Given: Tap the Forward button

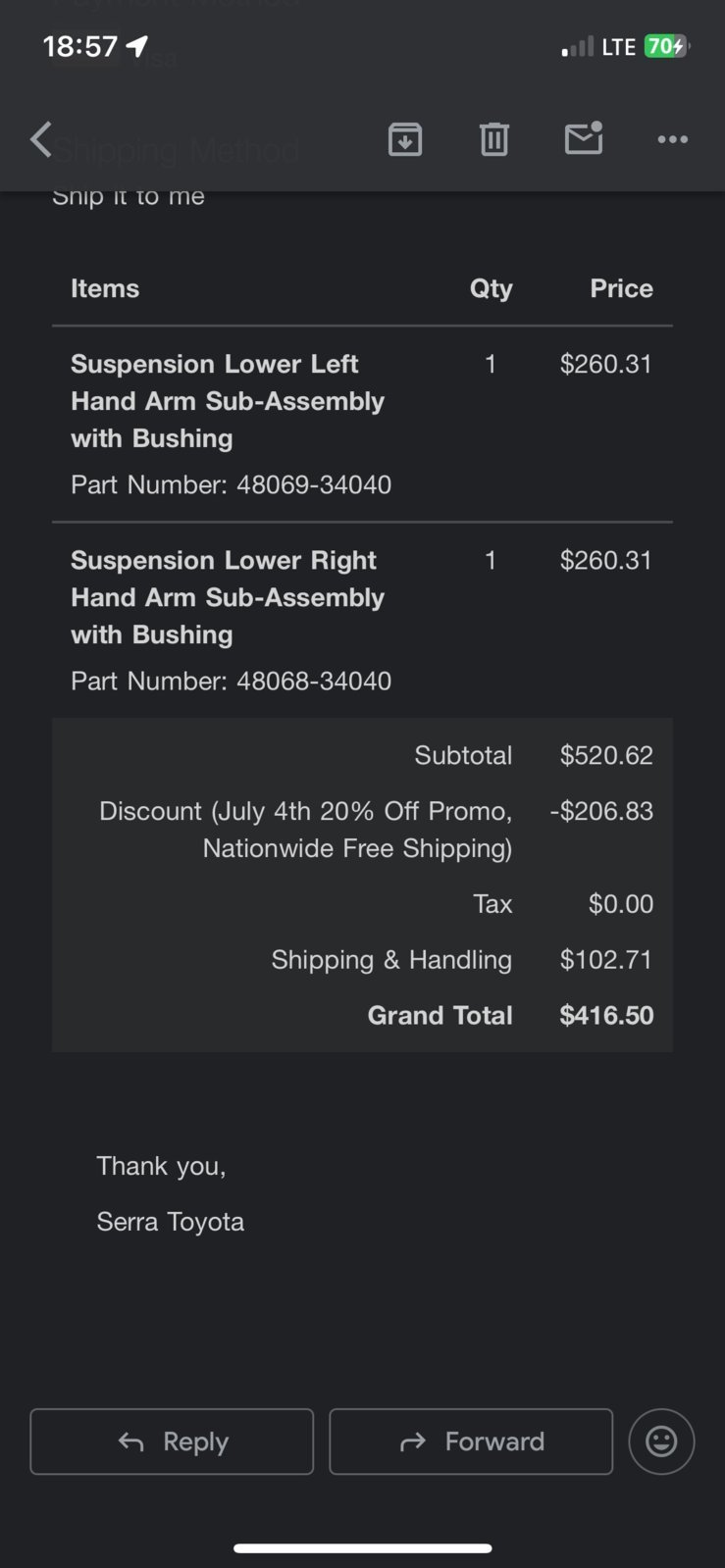Looking at the screenshot, I should tap(471, 1442).
